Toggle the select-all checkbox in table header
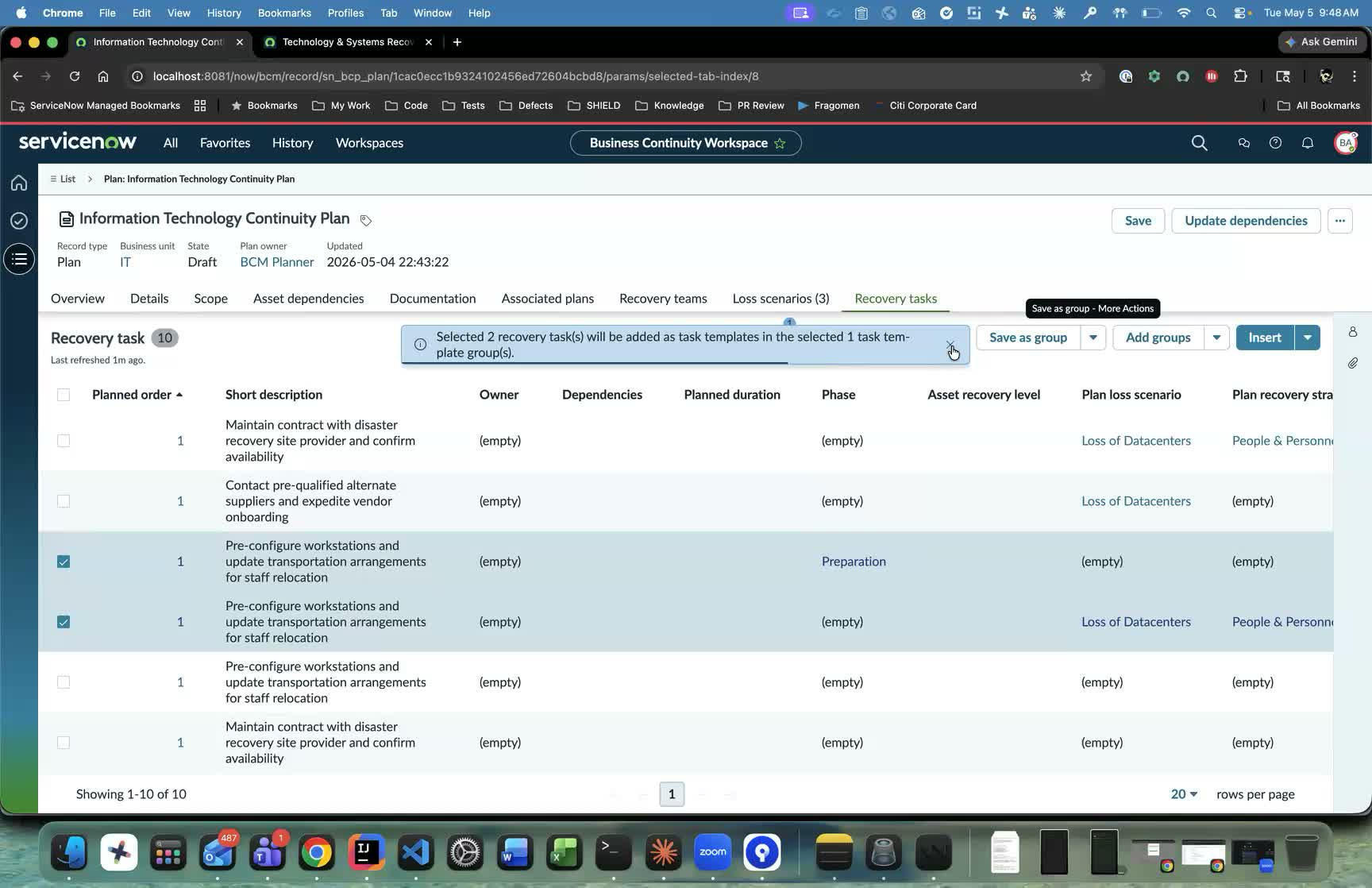The image size is (1372, 888). 64,395
